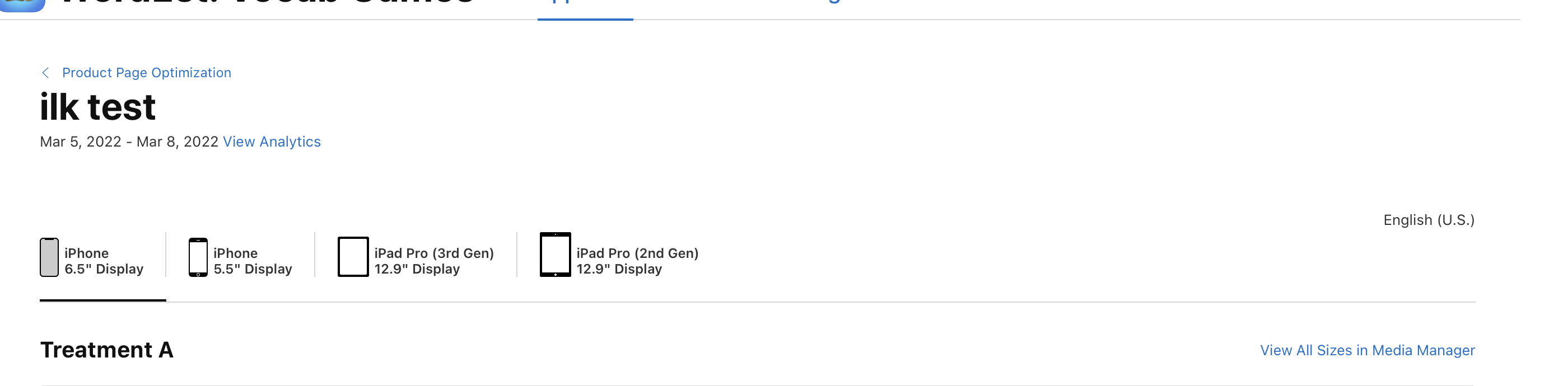Select the iPhone 6.5" Display tab label
Viewport: 1568px width, 386px height.
[x=104, y=261]
